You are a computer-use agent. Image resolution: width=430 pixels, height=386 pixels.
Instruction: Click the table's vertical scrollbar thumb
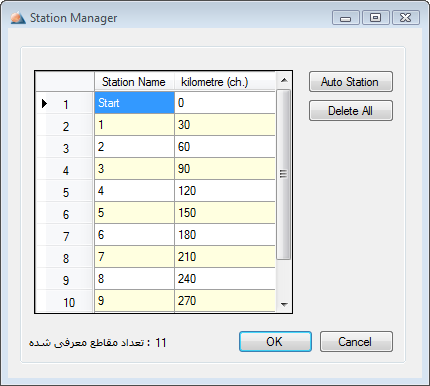(x=283, y=174)
